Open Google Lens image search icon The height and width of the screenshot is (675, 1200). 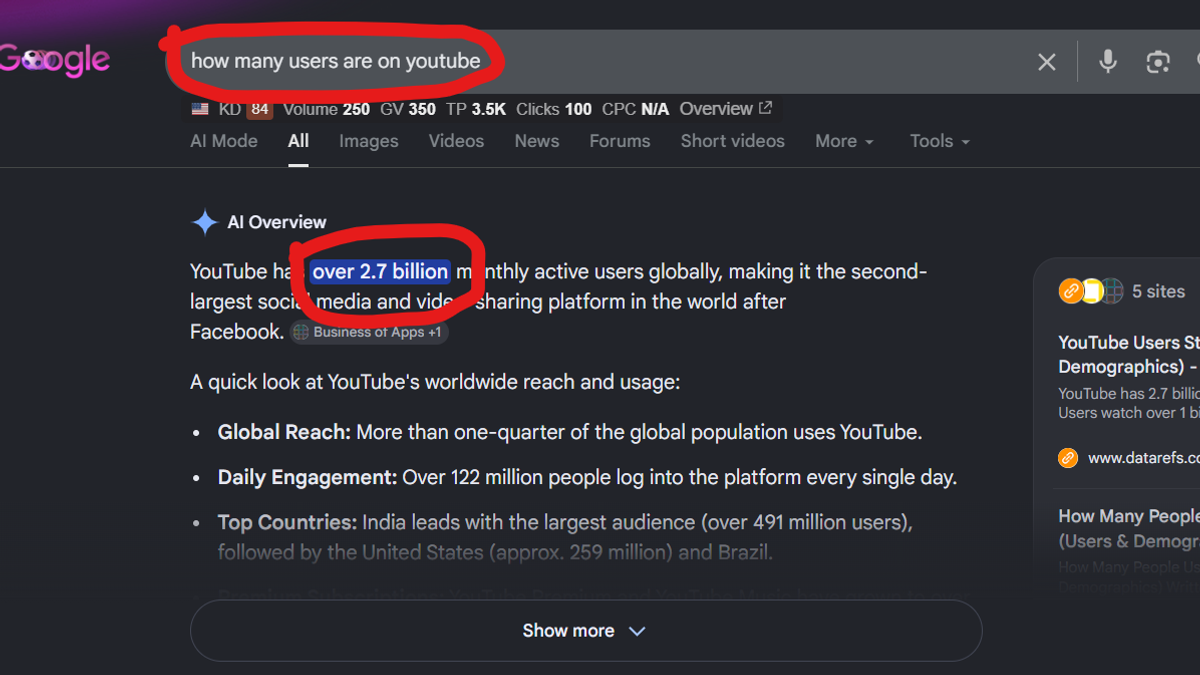[1158, 62]
